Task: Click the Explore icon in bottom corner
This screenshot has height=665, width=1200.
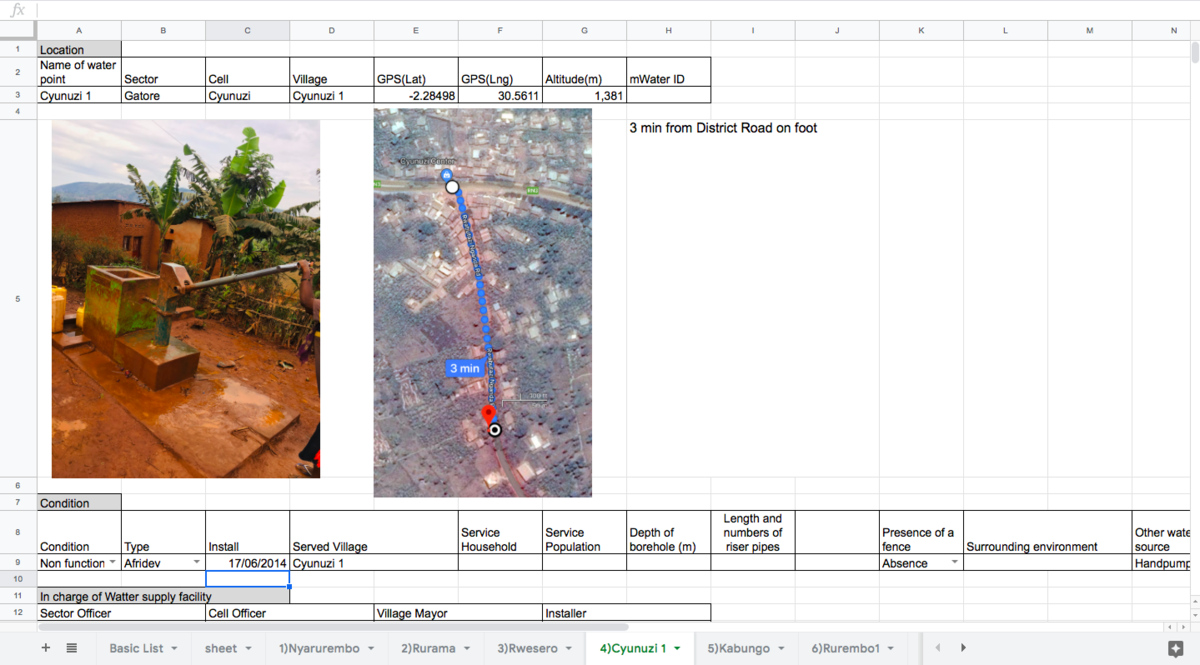Action: pyautogui.click(x=1176, y=648)
